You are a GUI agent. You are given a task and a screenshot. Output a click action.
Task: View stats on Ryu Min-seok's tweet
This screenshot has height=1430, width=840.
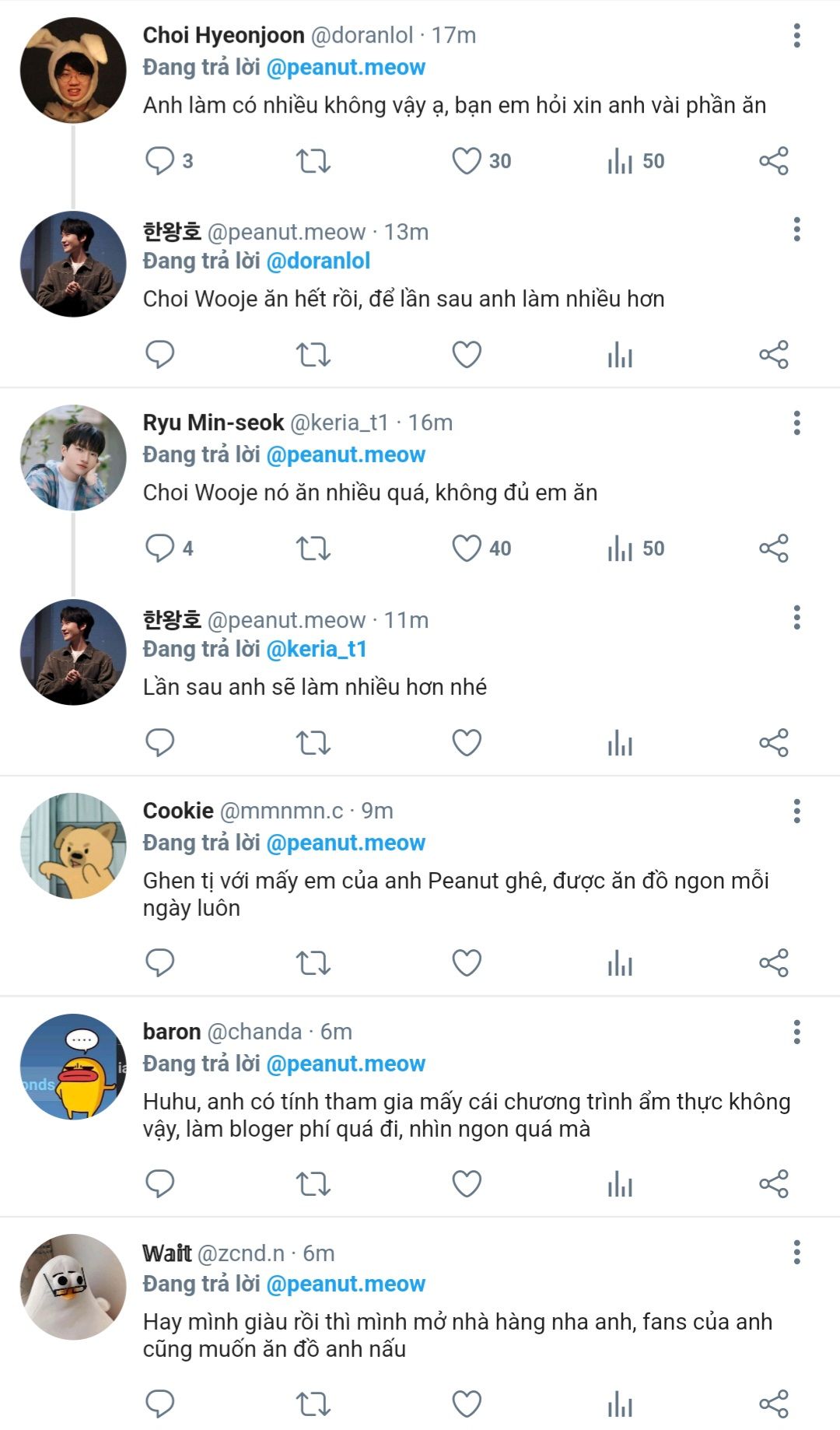pyautogui.click(x=620, y=549)
